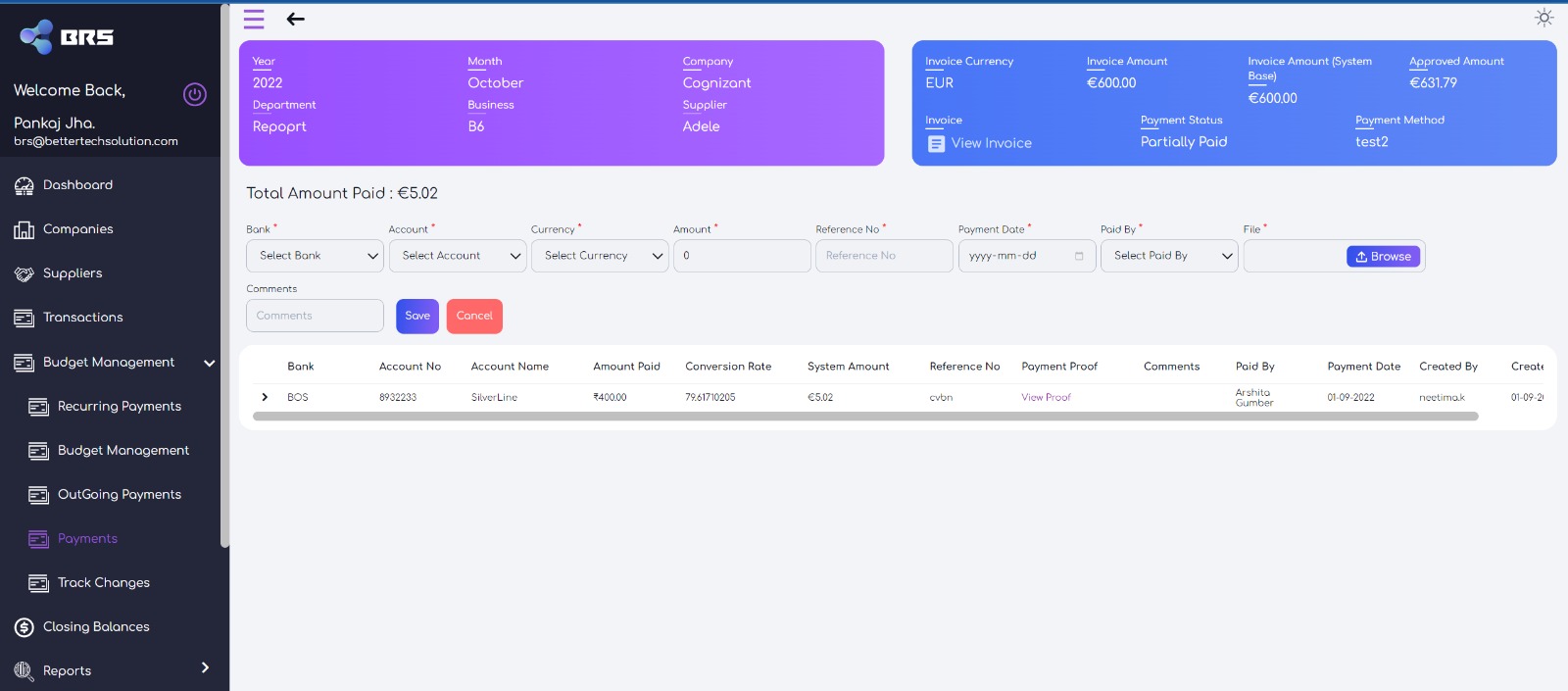
Task: Click the table's horizontal scrollbar
Action: click(864, 417)
